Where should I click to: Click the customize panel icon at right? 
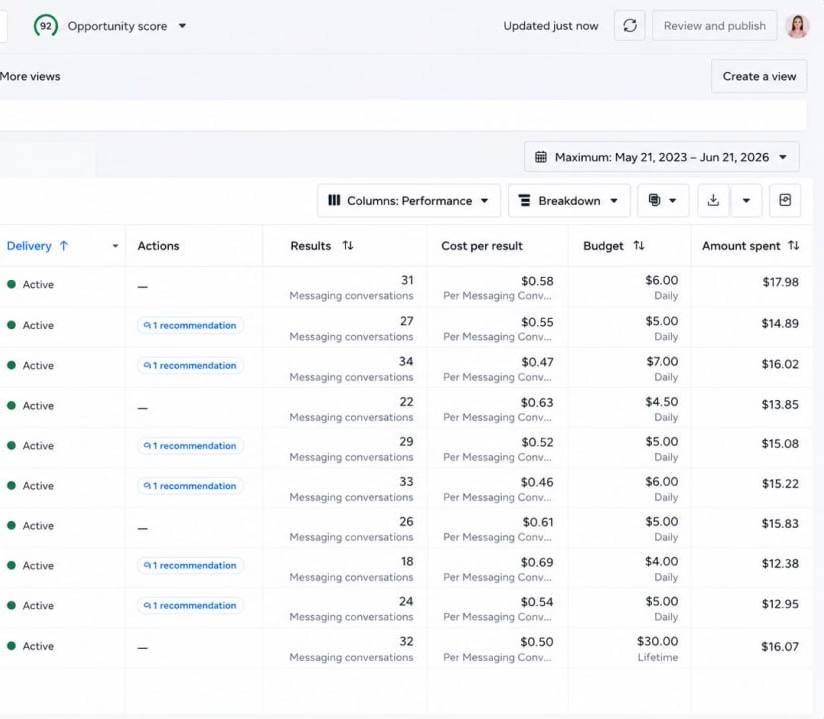(785, 200)
